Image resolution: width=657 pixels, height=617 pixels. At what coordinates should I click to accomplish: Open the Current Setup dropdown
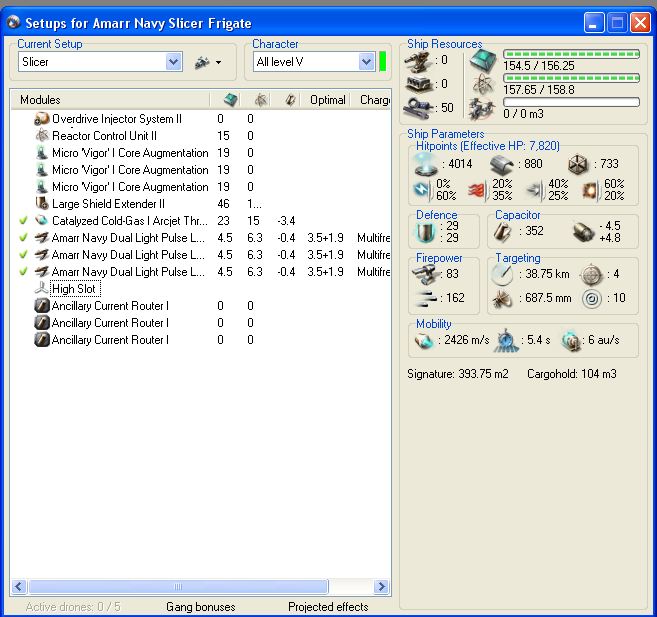[x=174, y=62]
